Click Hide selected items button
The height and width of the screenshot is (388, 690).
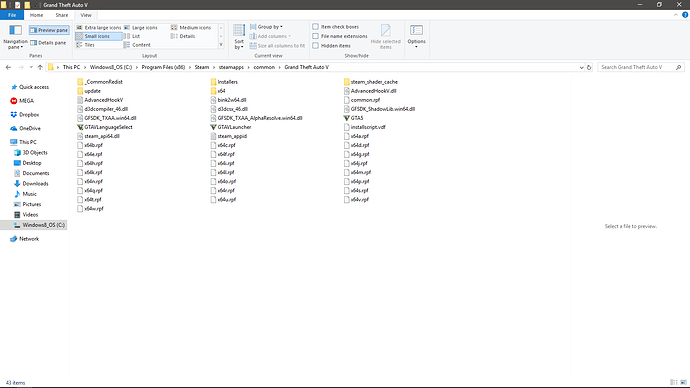click(x=385, y=37)
